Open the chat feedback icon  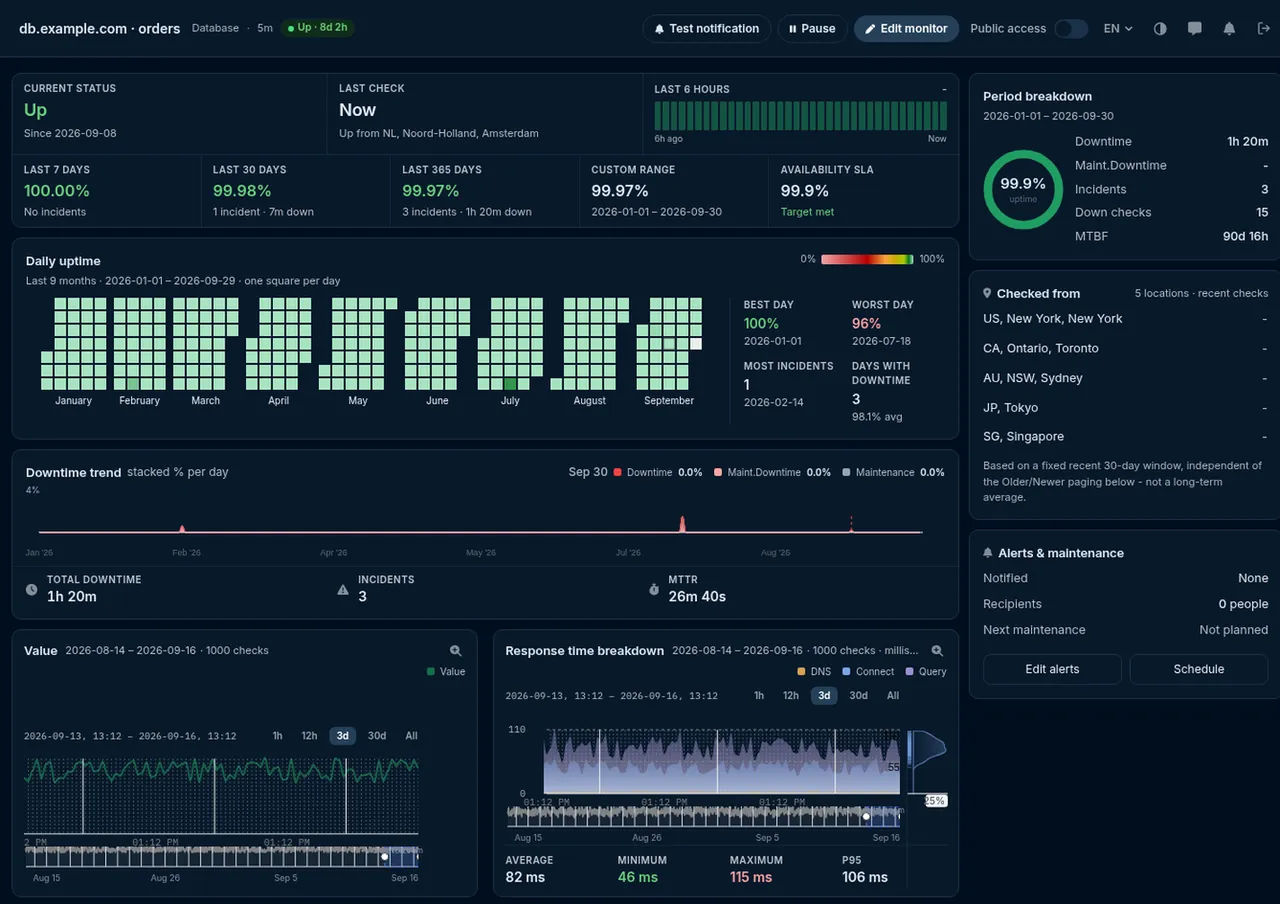pyautogui.click(x=1194, y=29)
